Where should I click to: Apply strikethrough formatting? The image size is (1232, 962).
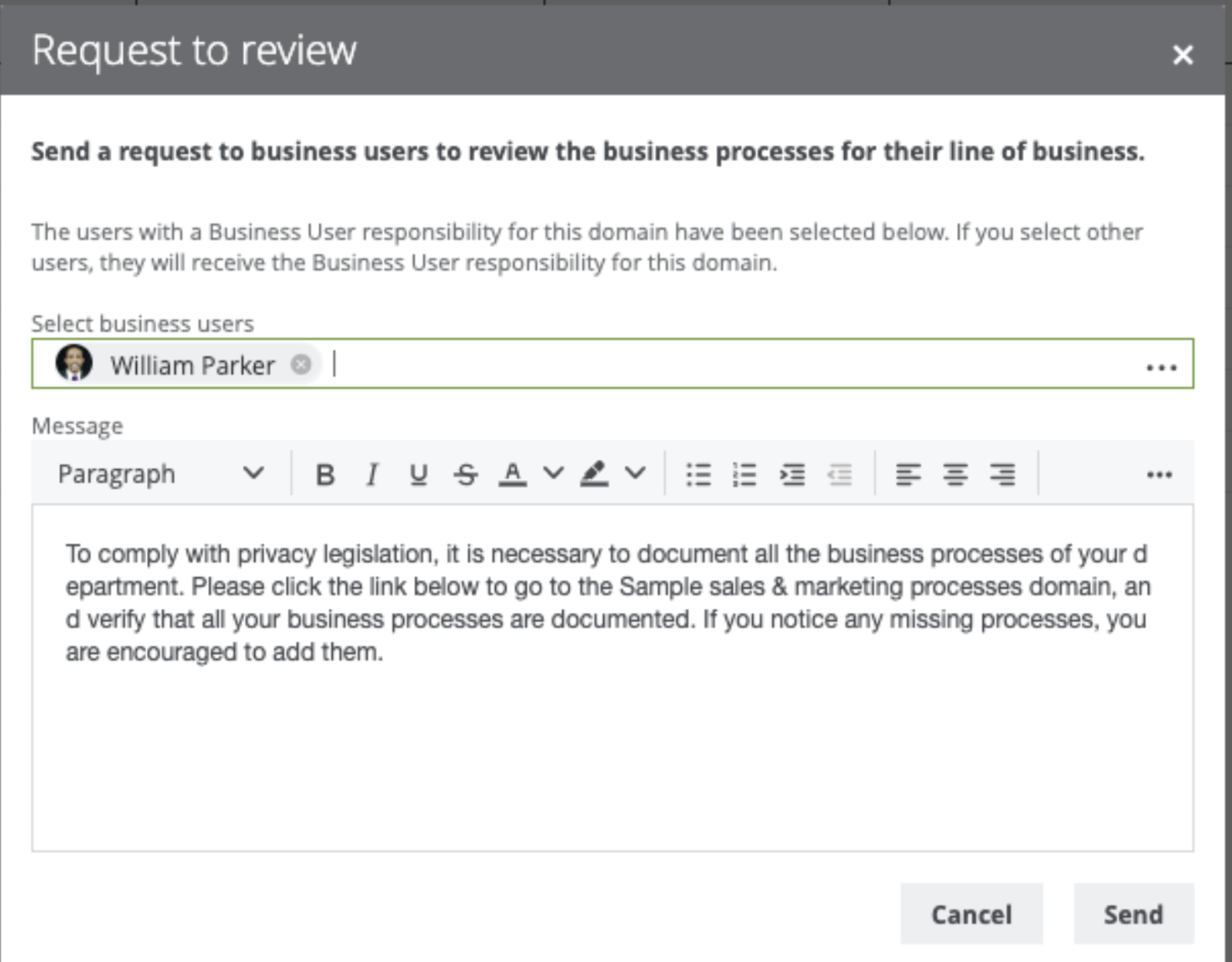[x=466, y=474]
